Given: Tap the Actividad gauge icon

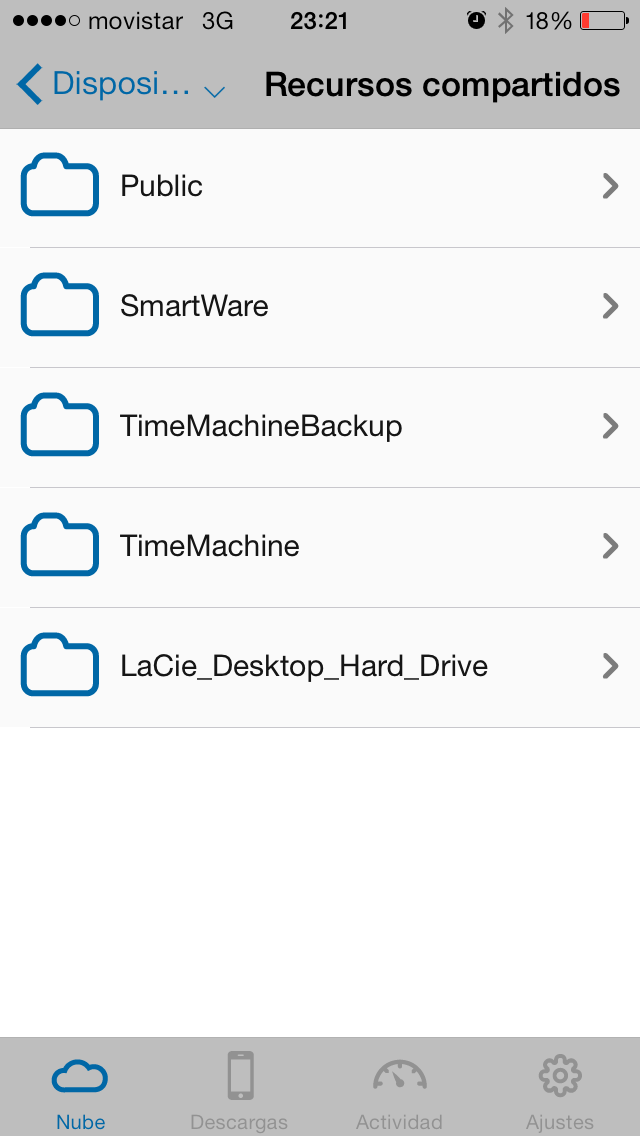Looking at the screenshot, I should click(400, 1076).
